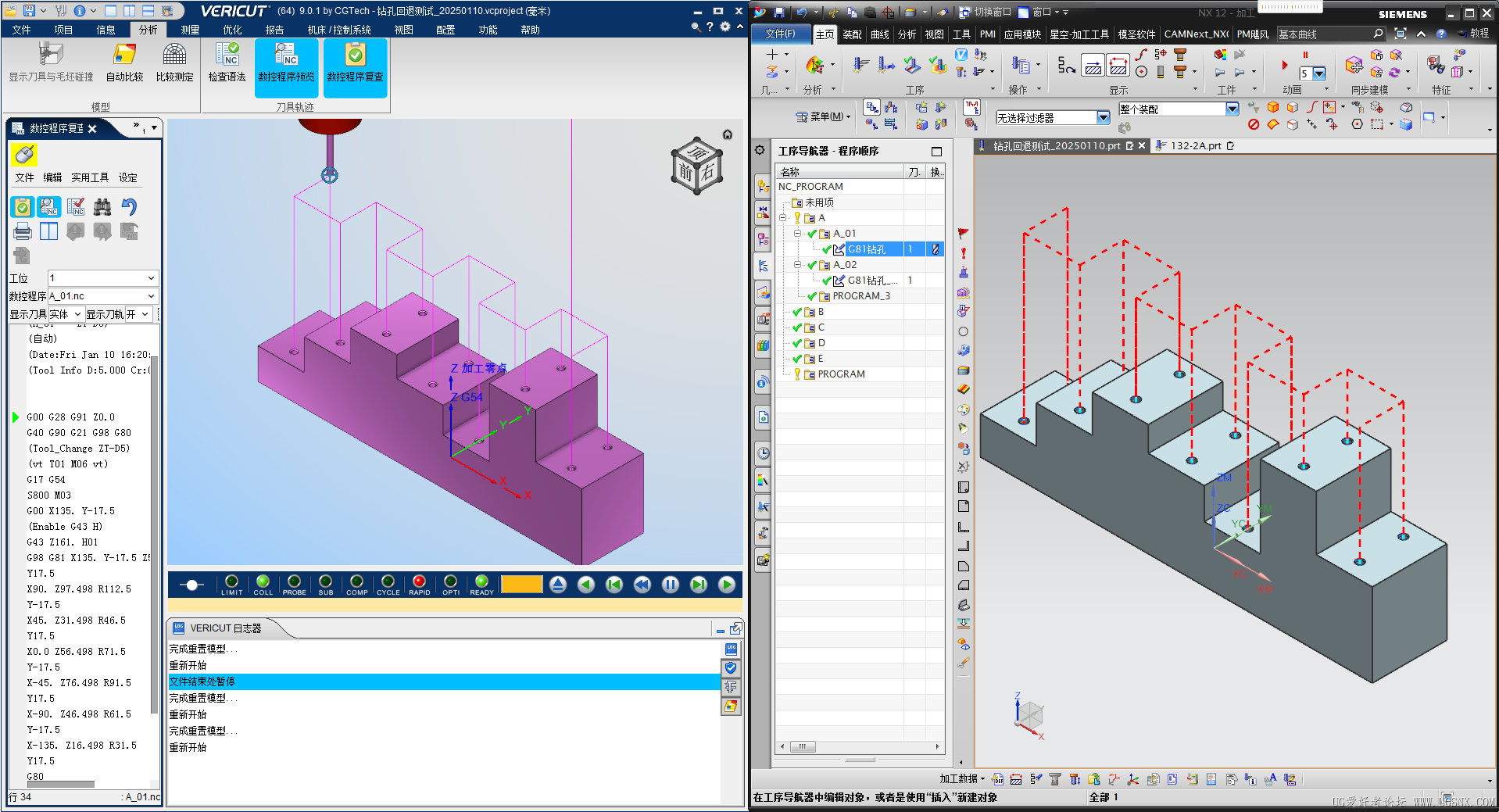1499x812 pixels.
Task: Click the binoculars search icon in NC review panel
Action: tap(102, 207)
